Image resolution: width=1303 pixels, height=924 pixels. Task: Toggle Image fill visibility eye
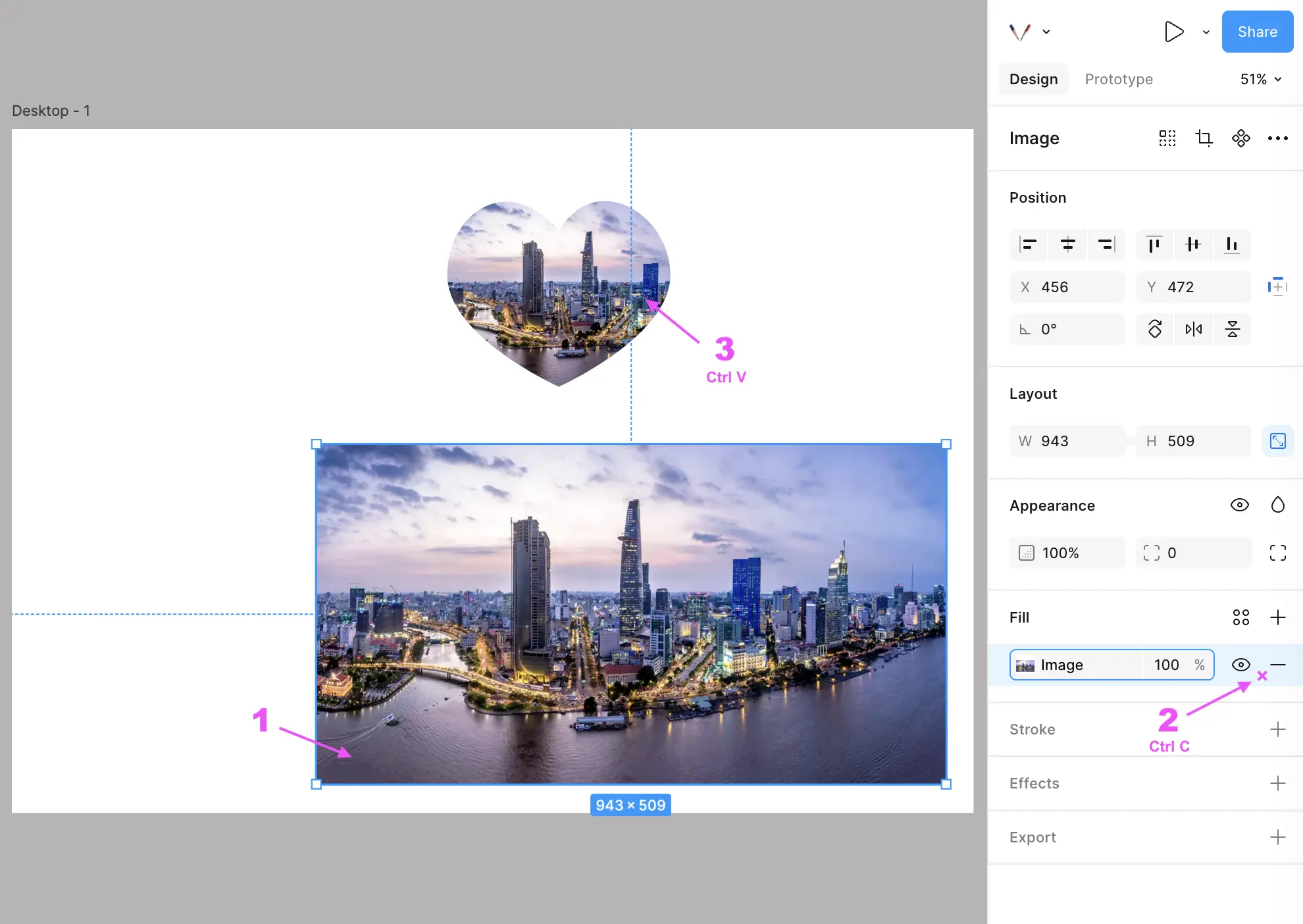[x=1240, y=665]
